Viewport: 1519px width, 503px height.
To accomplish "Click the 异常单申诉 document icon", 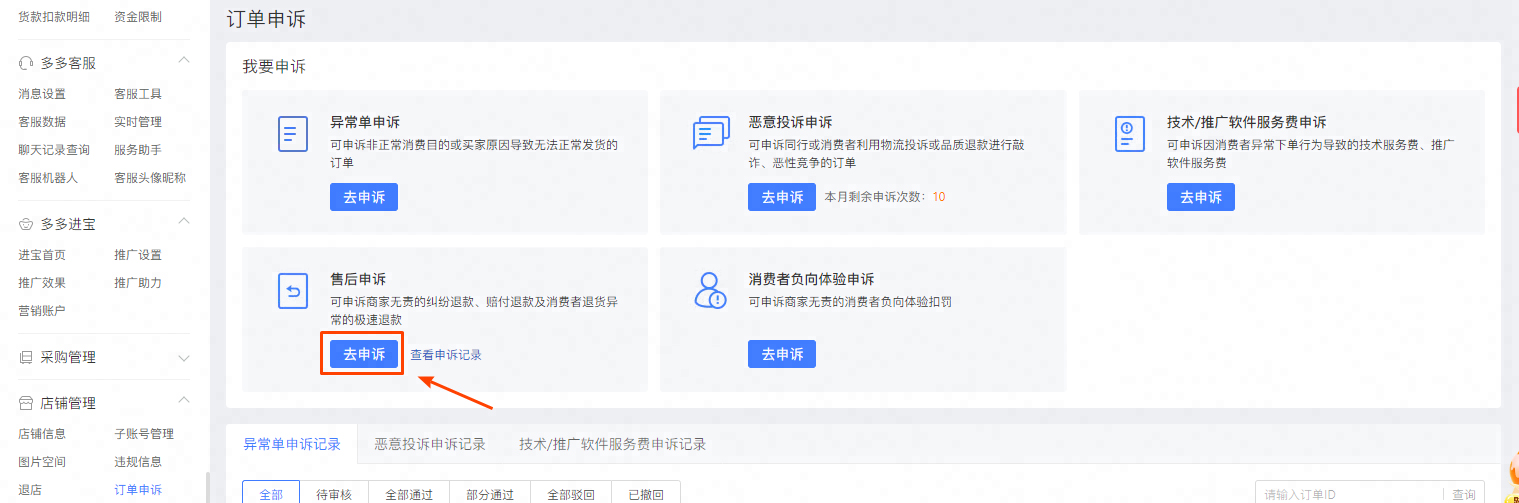I will tap(292, 134).
